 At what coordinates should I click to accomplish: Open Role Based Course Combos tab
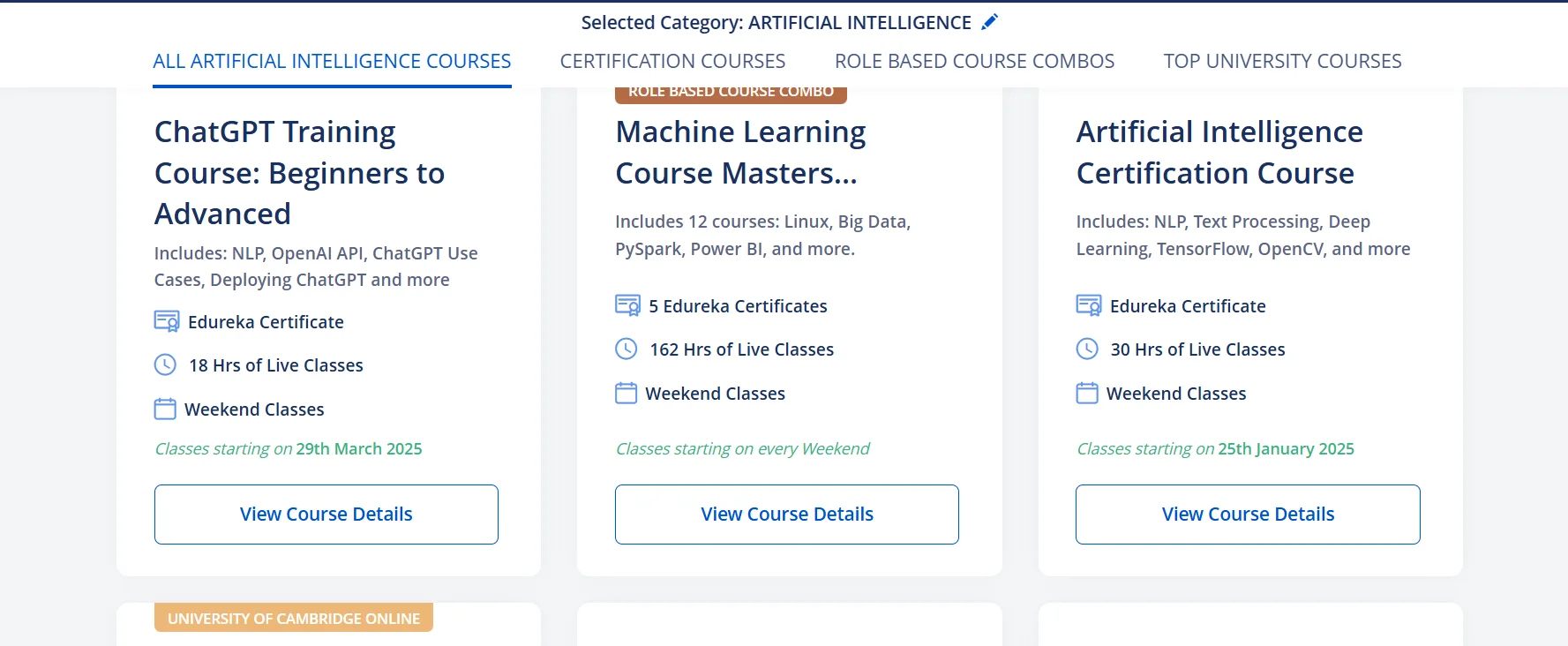[974, 61]
